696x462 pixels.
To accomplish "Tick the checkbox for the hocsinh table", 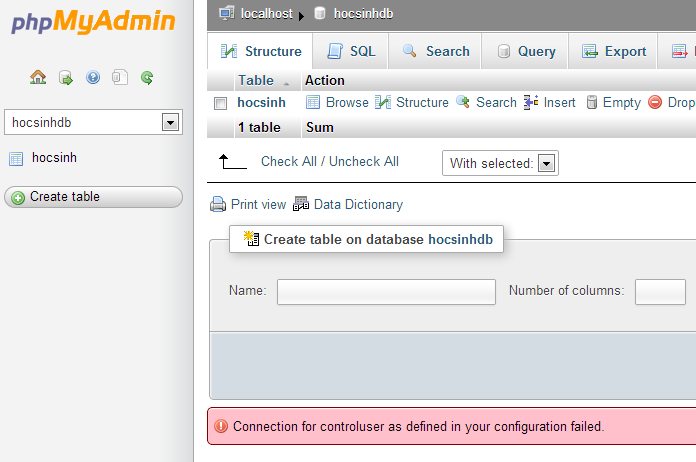I will [x=220, y=103].
